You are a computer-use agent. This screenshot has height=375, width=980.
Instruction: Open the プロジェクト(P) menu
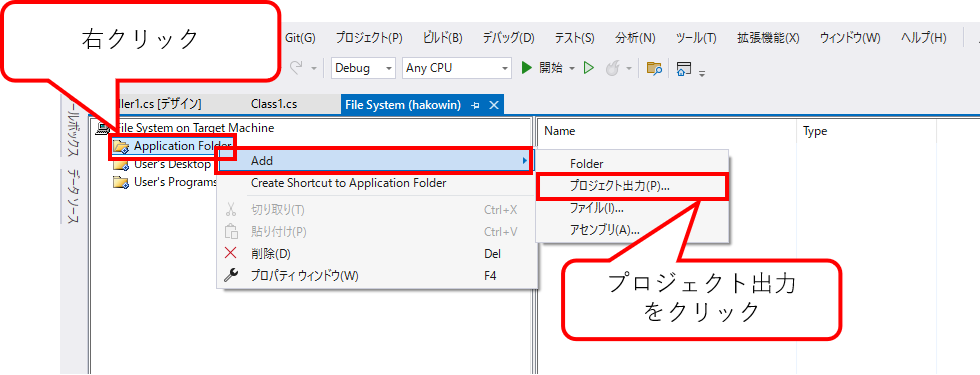coord(369,38)
